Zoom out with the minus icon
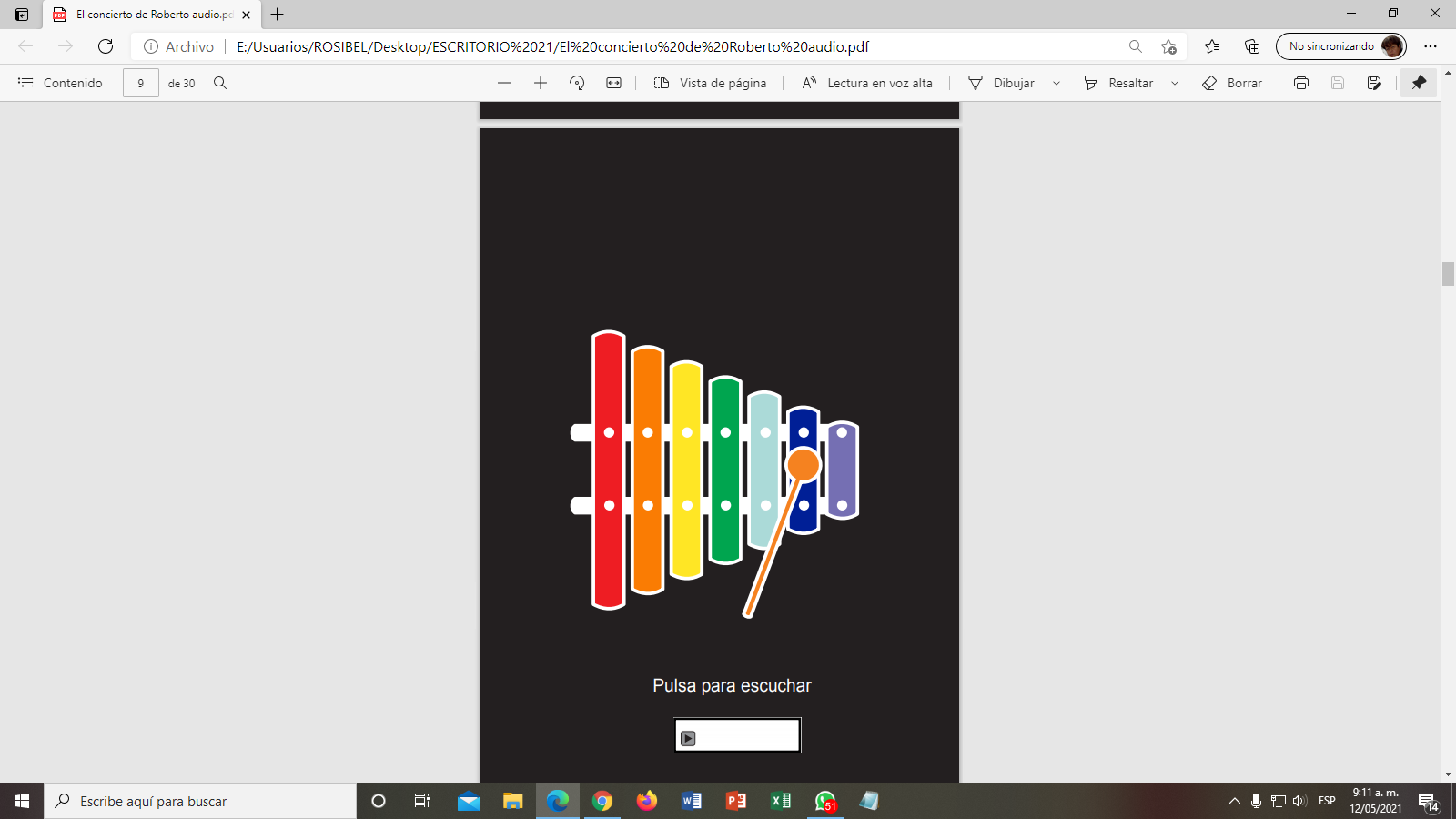 504,83
